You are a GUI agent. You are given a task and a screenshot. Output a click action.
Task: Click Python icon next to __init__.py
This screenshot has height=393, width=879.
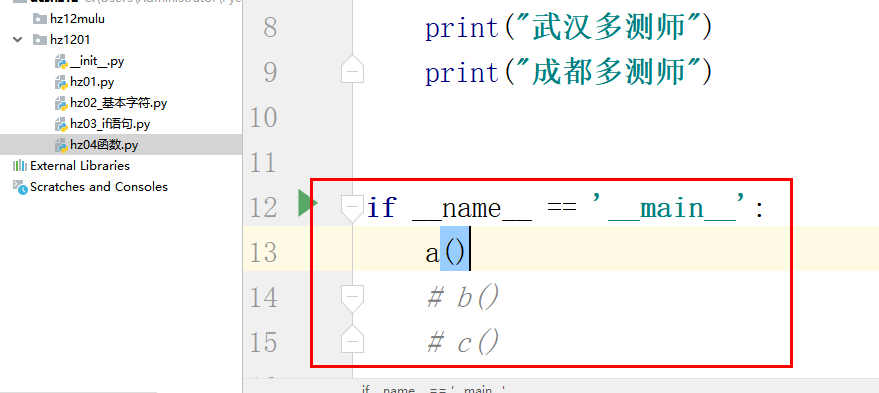pos(61,62)
